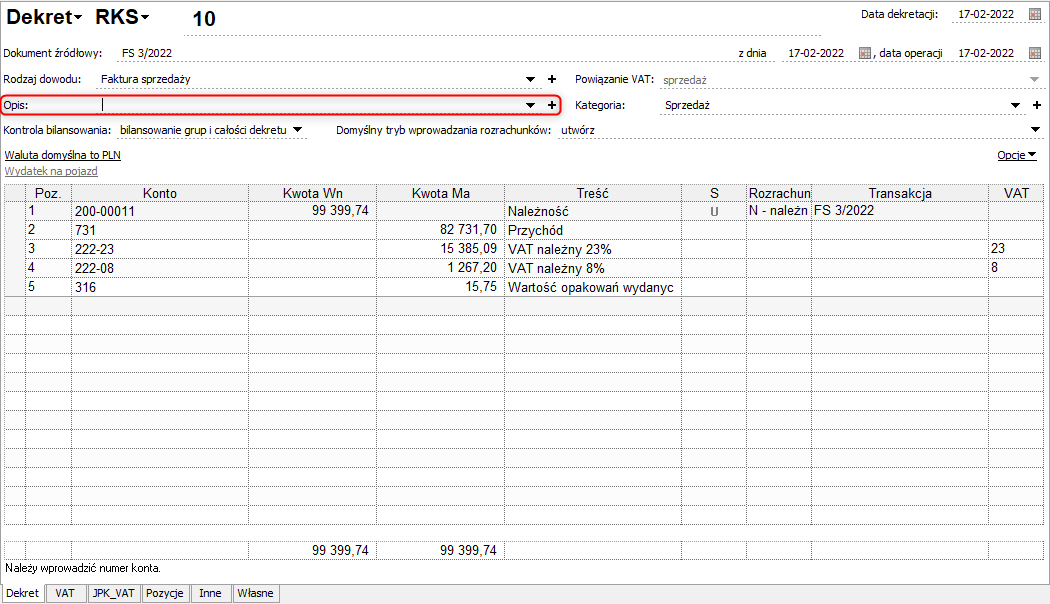1050x604 pixels.
Task: Click Rozrachunek cell N - należn
Action: pyautogui.click(x=779, y=211)
